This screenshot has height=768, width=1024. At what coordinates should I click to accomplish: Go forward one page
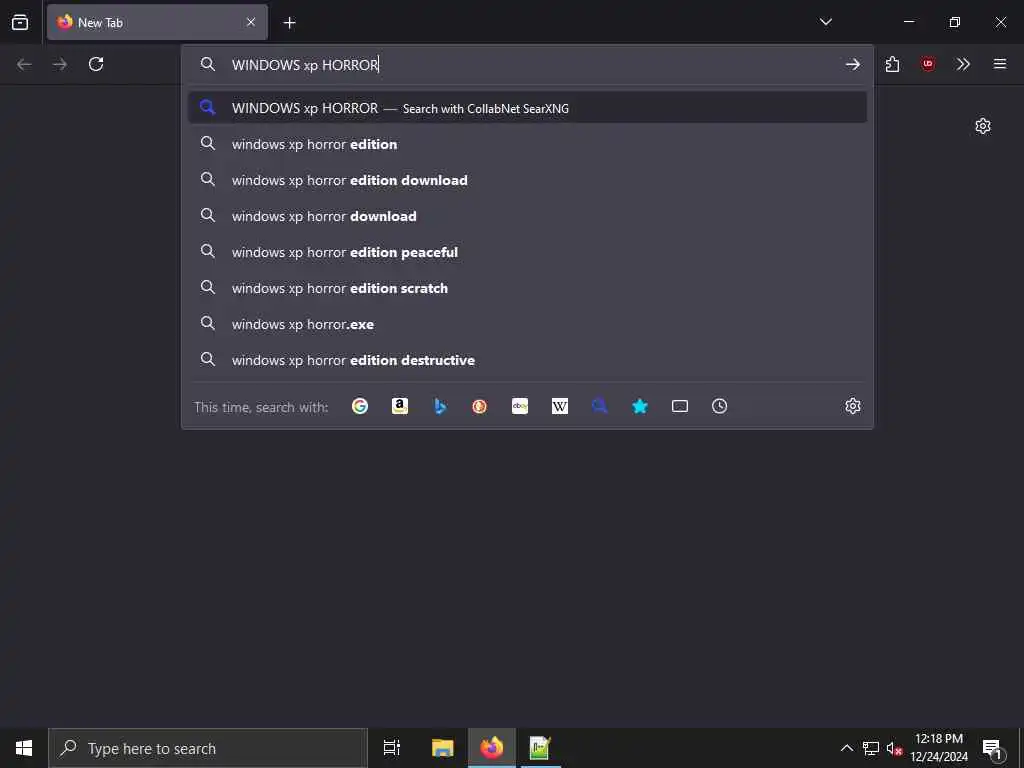(x=60, y=64)
